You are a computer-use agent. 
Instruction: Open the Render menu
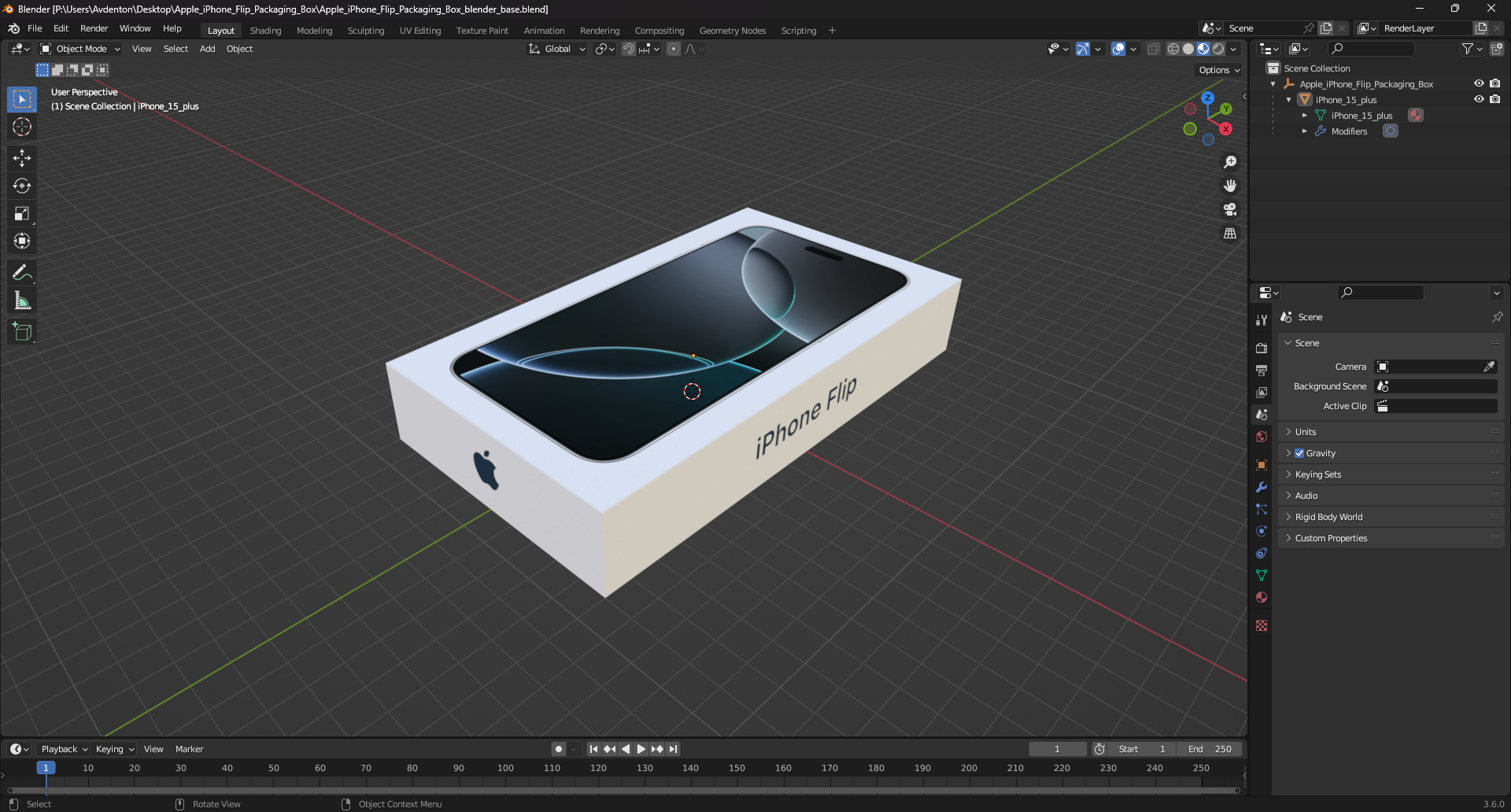coord(94,28)
